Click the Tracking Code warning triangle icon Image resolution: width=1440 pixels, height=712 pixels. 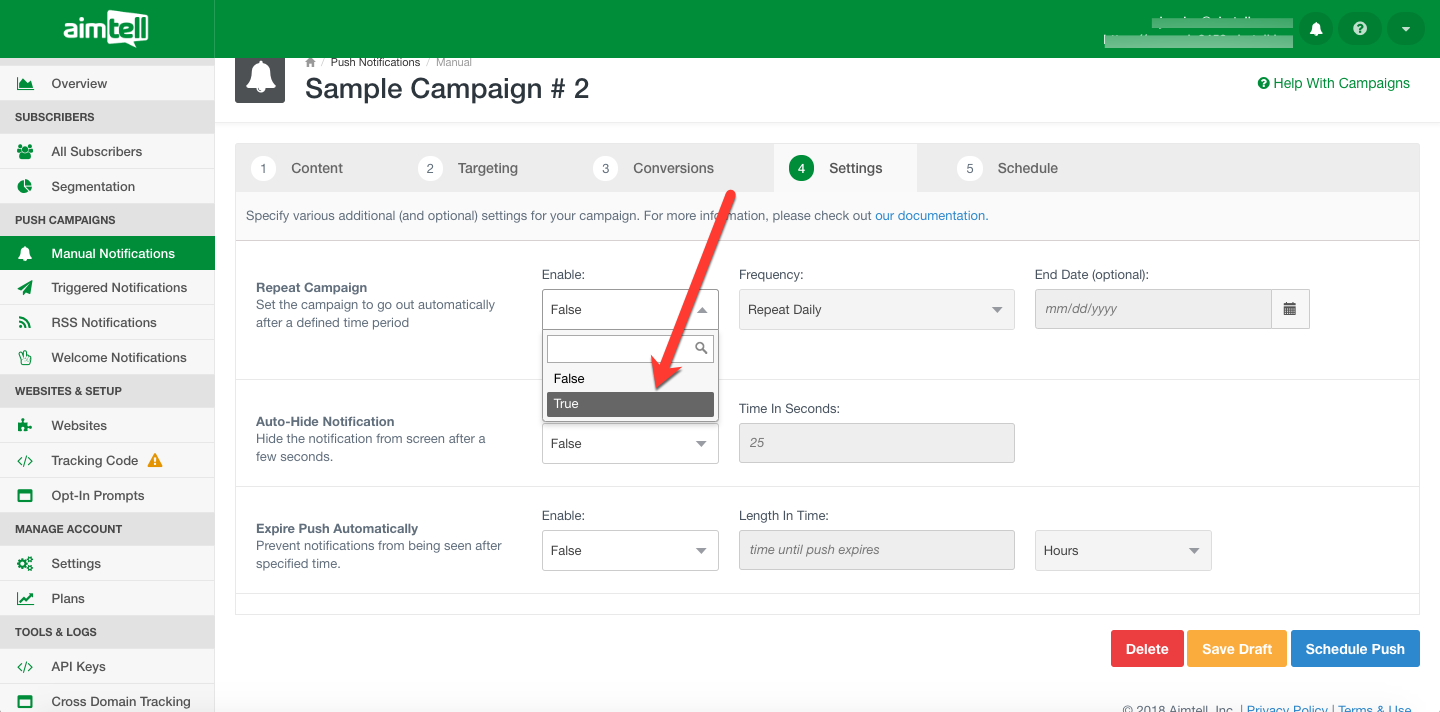(155, 461)
